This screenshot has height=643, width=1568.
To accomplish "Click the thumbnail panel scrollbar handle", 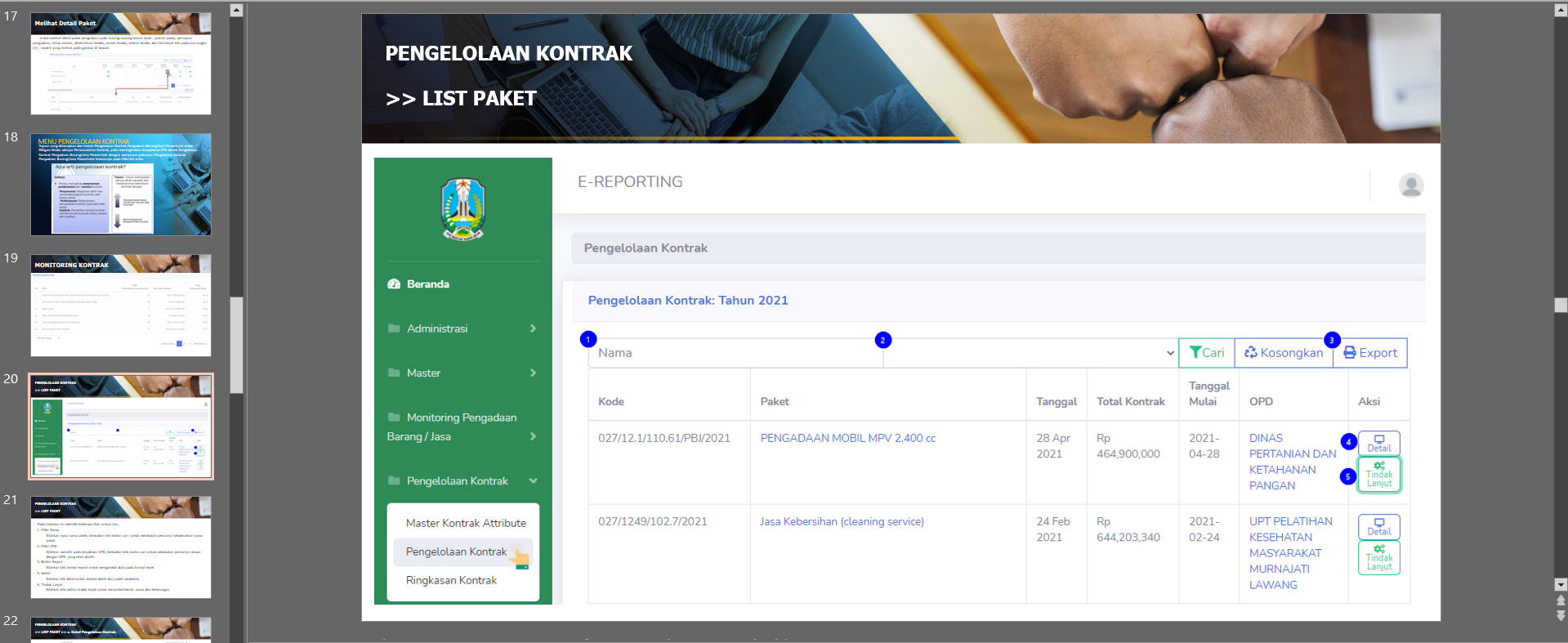I will coord(236,345).
